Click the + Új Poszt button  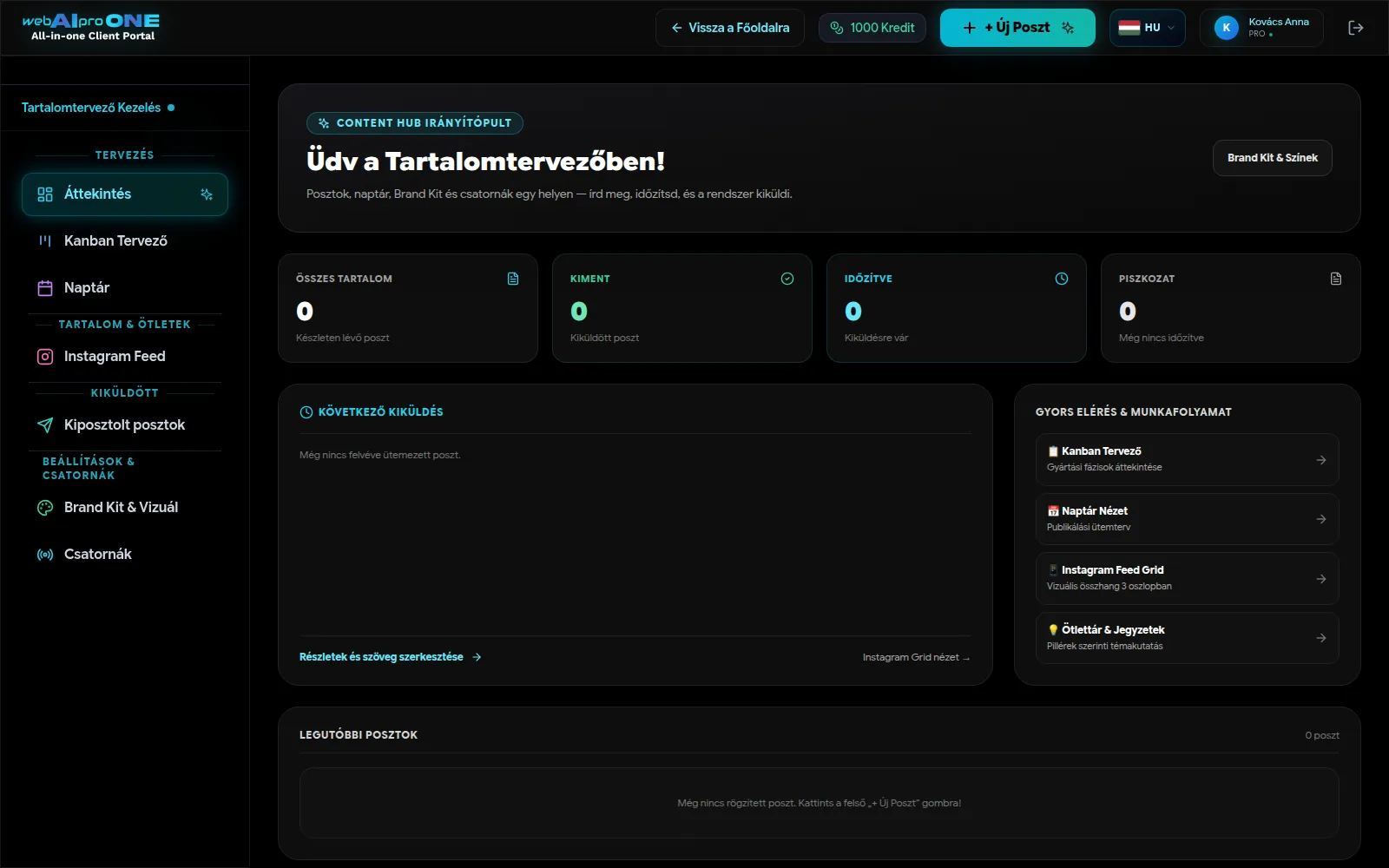(x=1017, y=28)
